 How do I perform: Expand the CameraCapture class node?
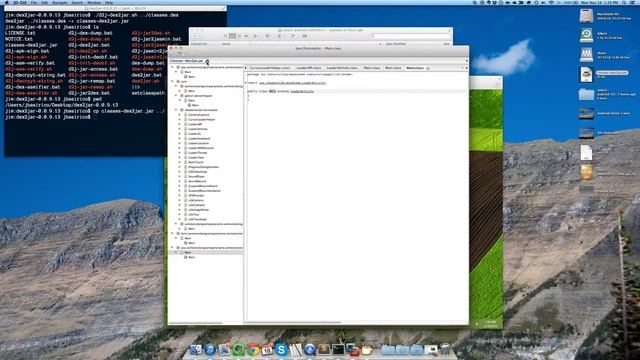(180, 115)
